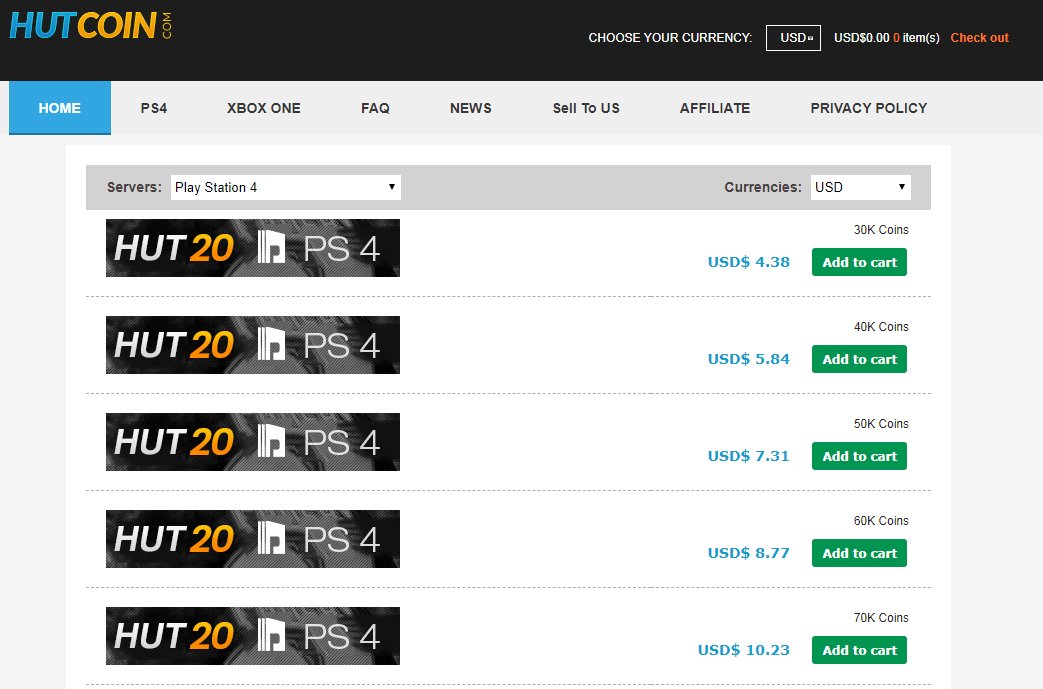Image resolution: width=1043 pixels, height=689 pixels.
Task: Click HUT 20 PS4 banner for 40K Coins
Action: (x=253, y=345)
